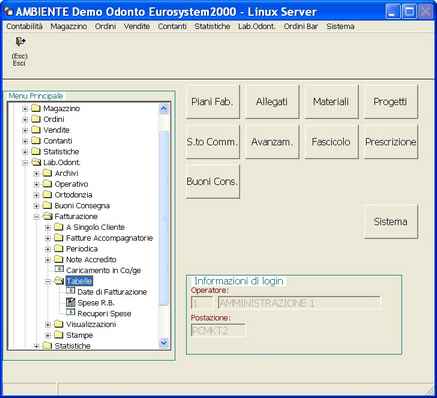
Task: Click the Stampe folder icon
Action: tap(59, 335)
